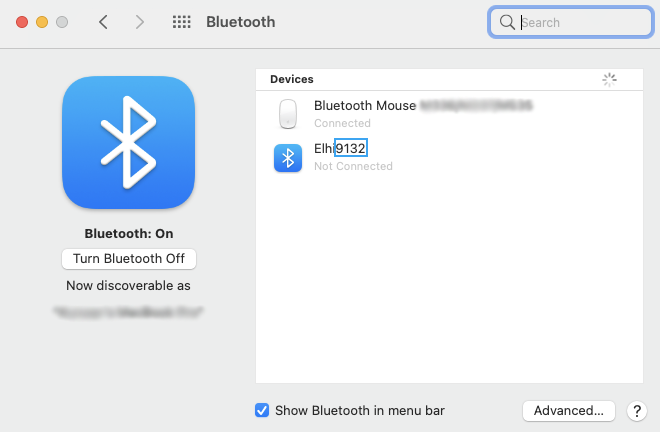
Task: Minimize the window with yellow button
Action: [41, 22]
